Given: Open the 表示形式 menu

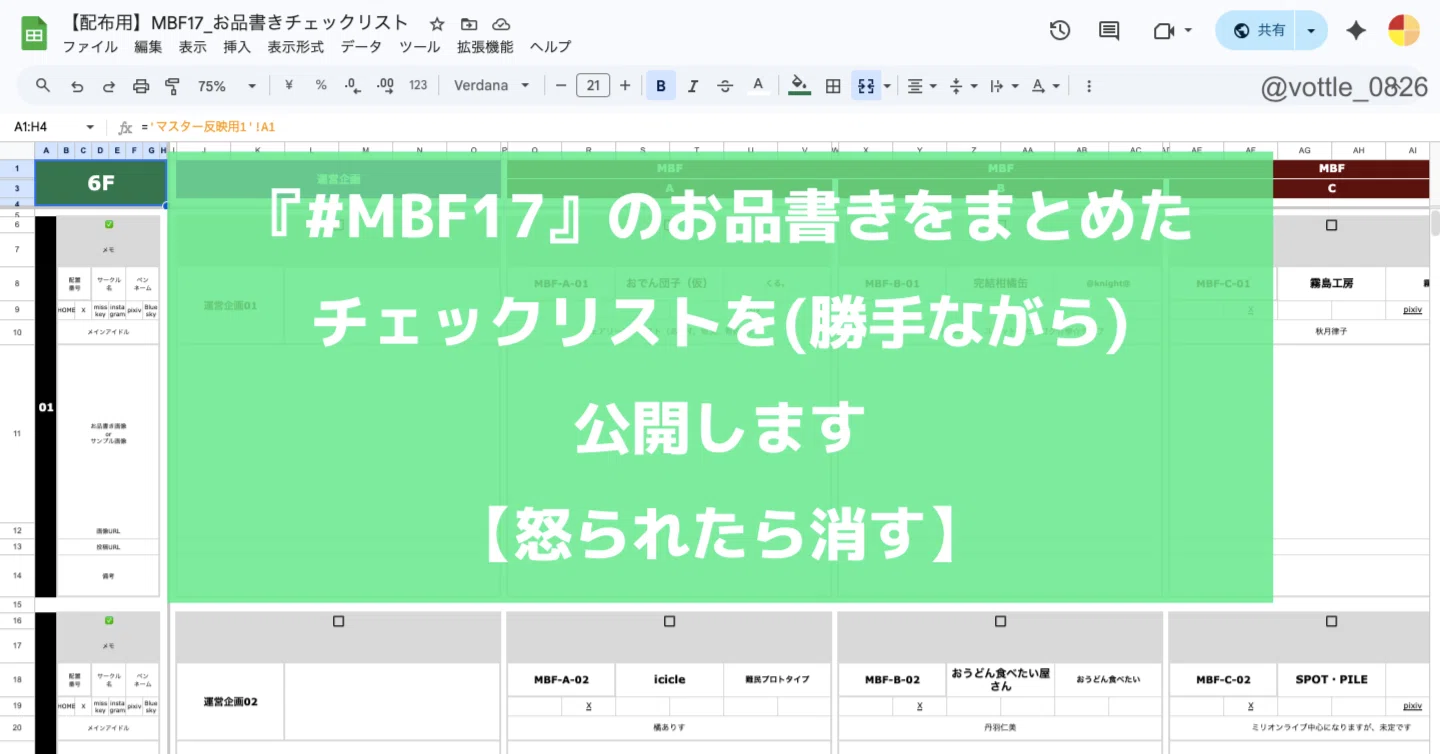Looking at the screenshot, I should click(x=296, y=47).
